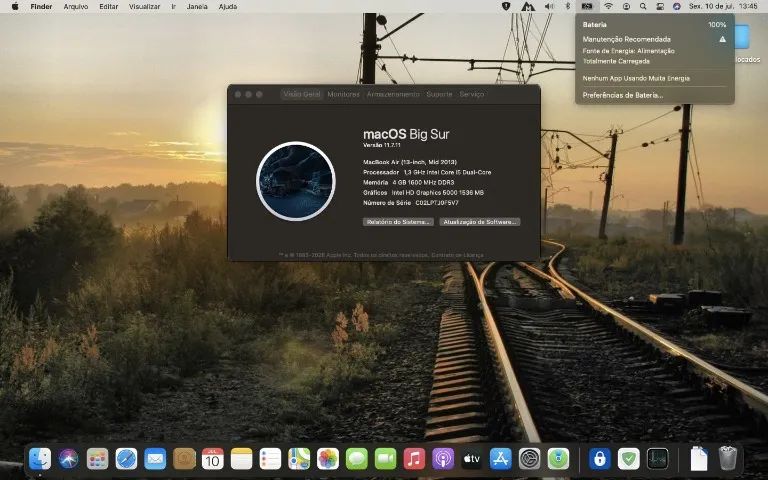Image resolution: width=768 pixels, height=480 pixels.
Task: Open Safari browser from the Dock
Action: (126, 459)
